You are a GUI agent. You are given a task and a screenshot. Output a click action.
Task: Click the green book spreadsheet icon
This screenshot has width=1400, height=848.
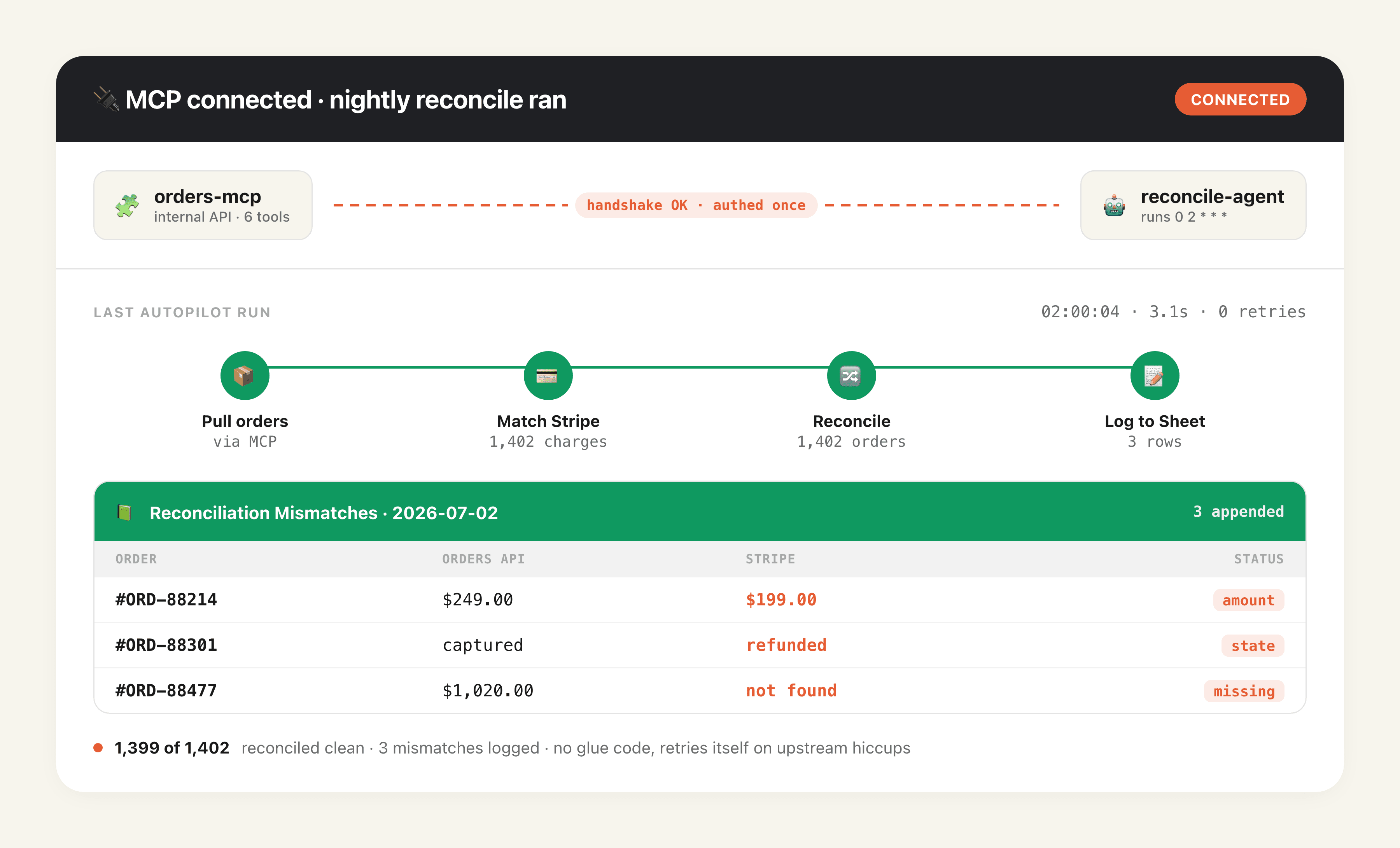(124, 512)
